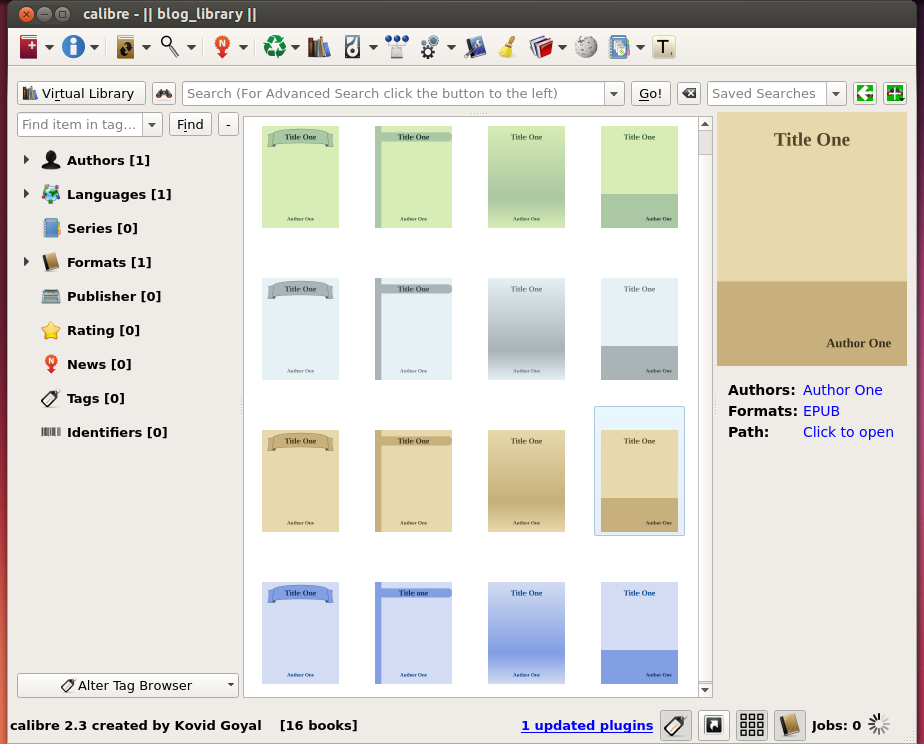The height and width of the screenshot is (744, 924).
Task: Click the Convert books icon
Action: [125, 47]
